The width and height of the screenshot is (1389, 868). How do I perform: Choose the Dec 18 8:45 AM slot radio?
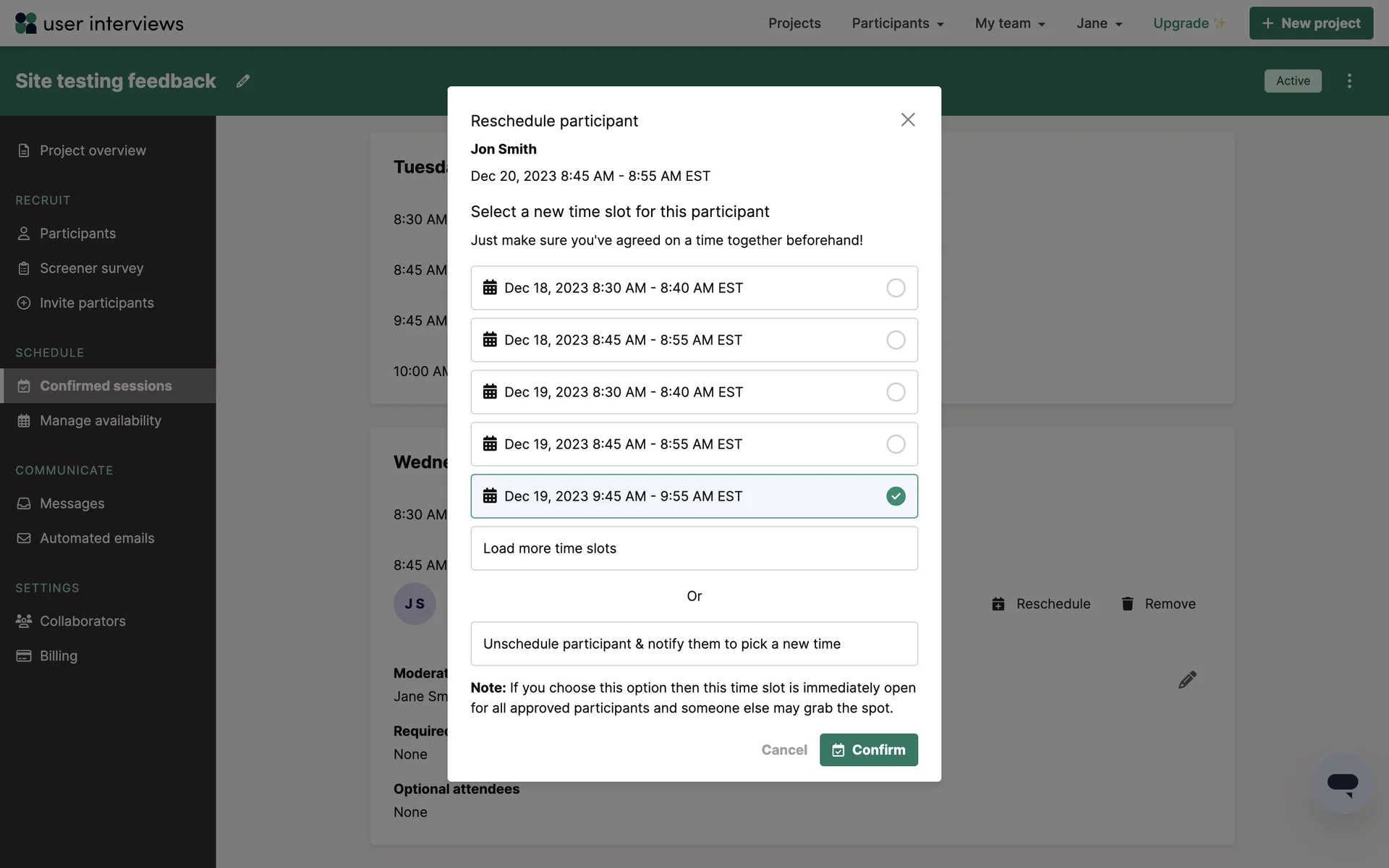click(896, 340)
